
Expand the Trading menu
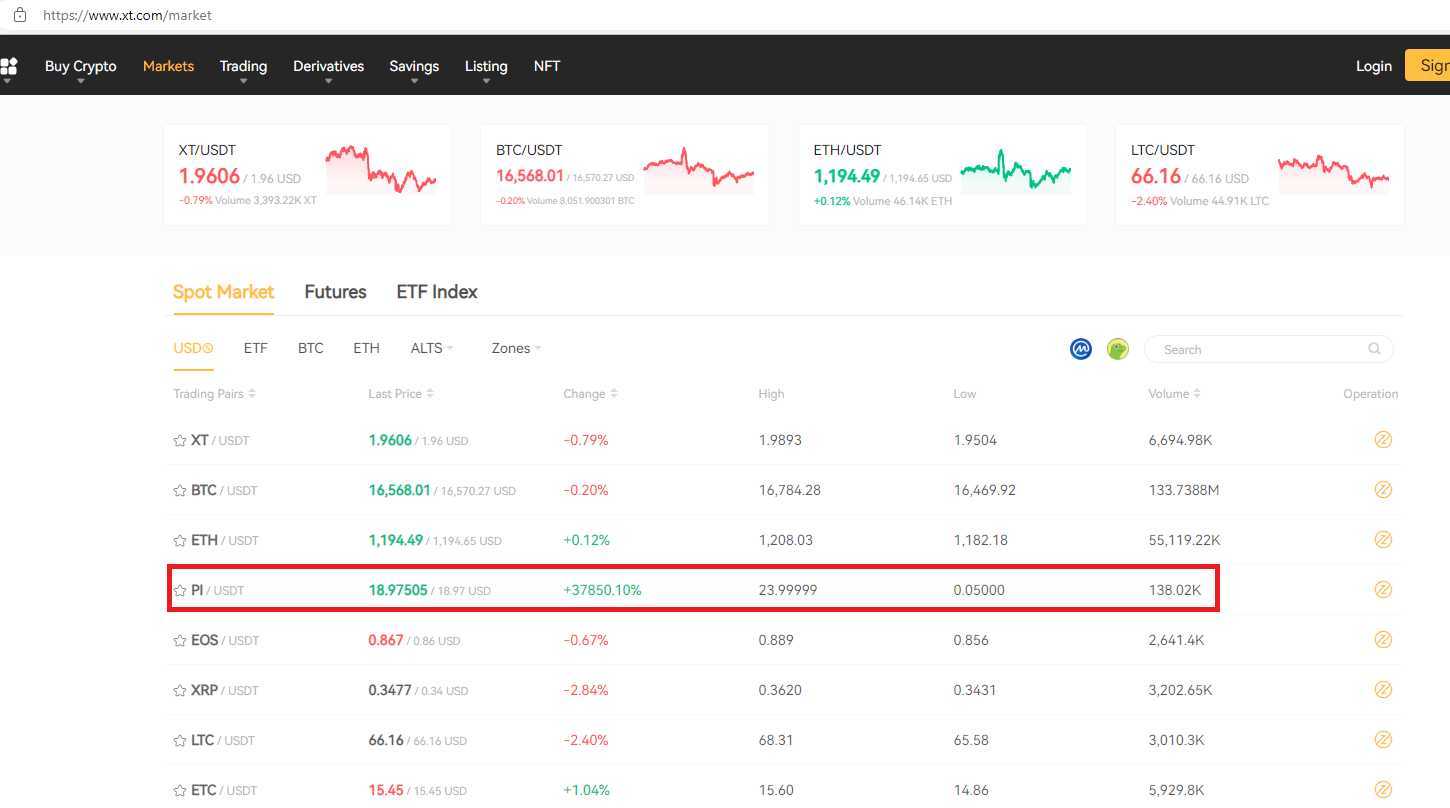(243, 67)
